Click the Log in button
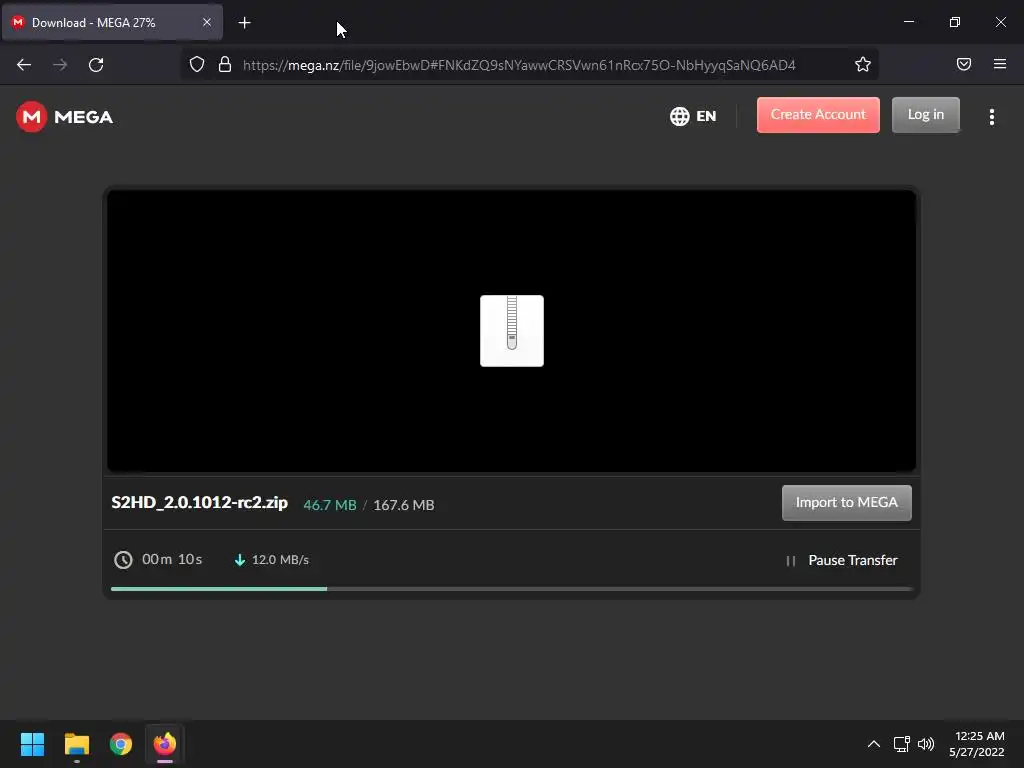 (x=925, y=115)
